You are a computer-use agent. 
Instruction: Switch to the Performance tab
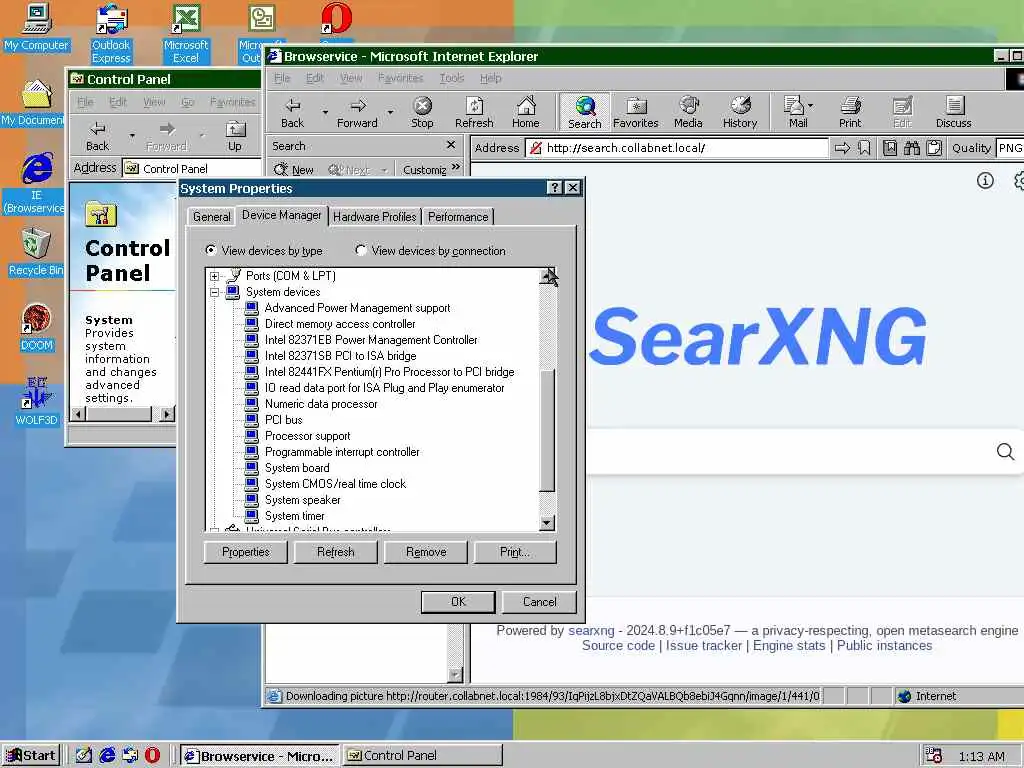[458, 217]
